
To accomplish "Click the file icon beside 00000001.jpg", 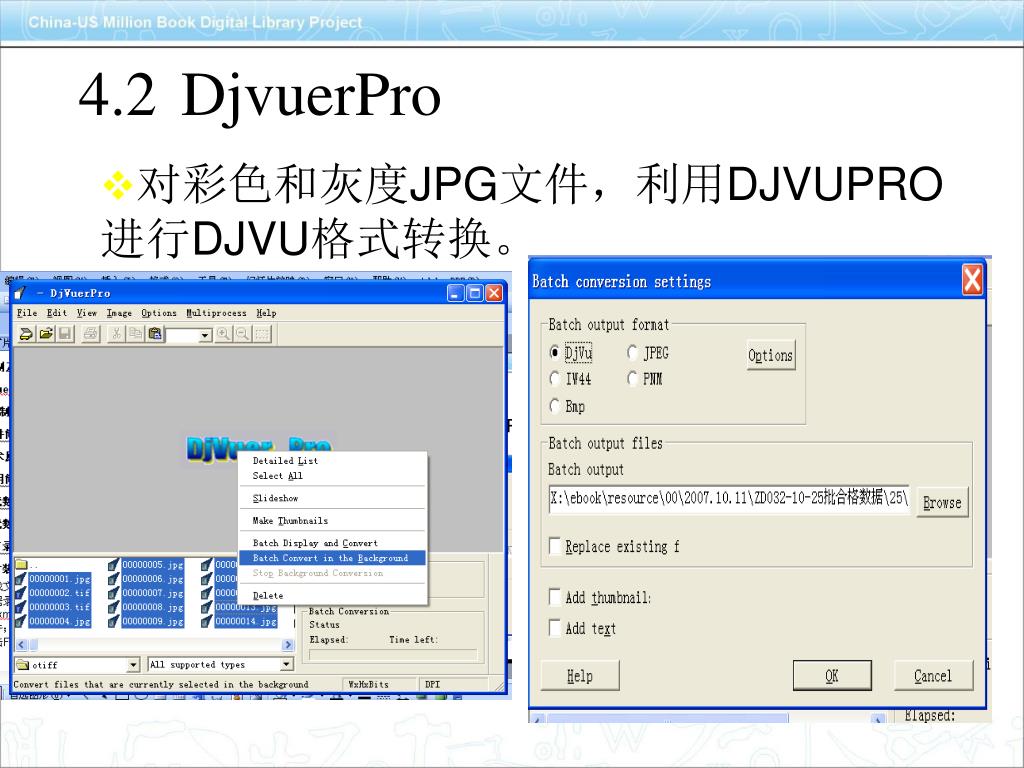I will pyautogui.click(x=20, y=579).
